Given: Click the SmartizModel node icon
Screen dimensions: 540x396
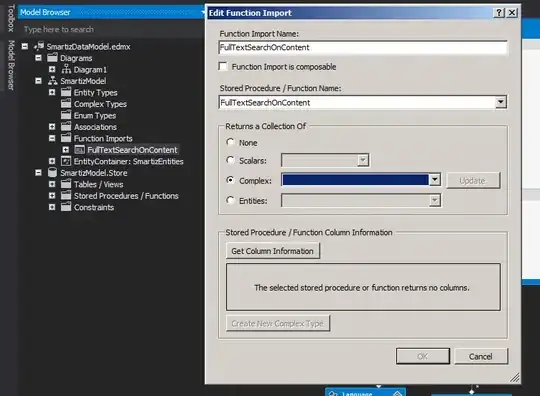Looking at the screenshot, I should [53, 81].
